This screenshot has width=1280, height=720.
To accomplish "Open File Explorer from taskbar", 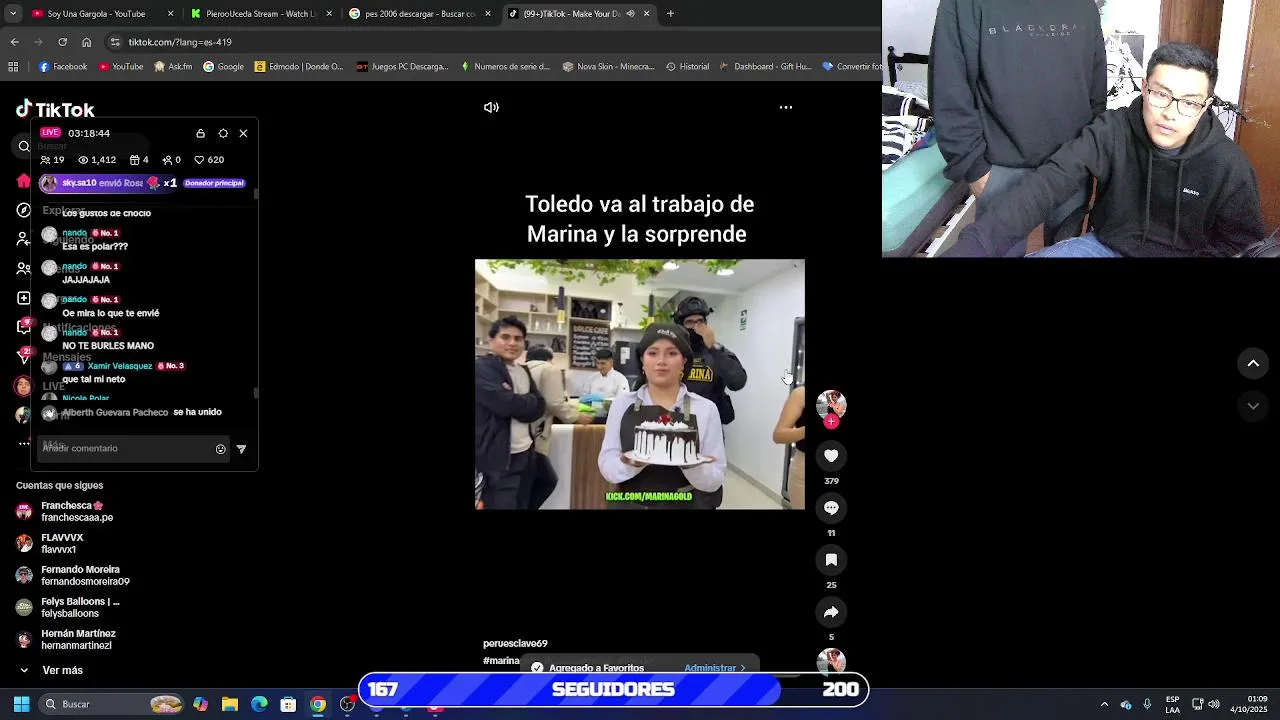I will [230, 704].
